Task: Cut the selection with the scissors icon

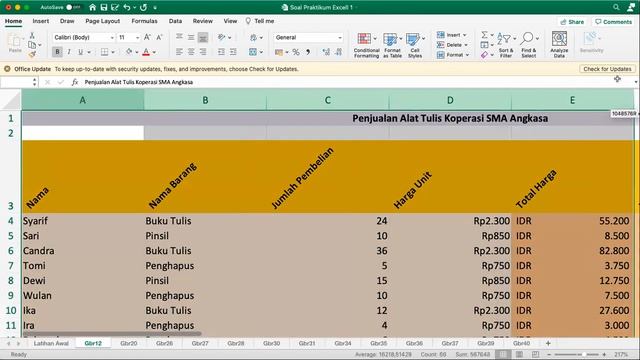Action: [x=32, y=36]
